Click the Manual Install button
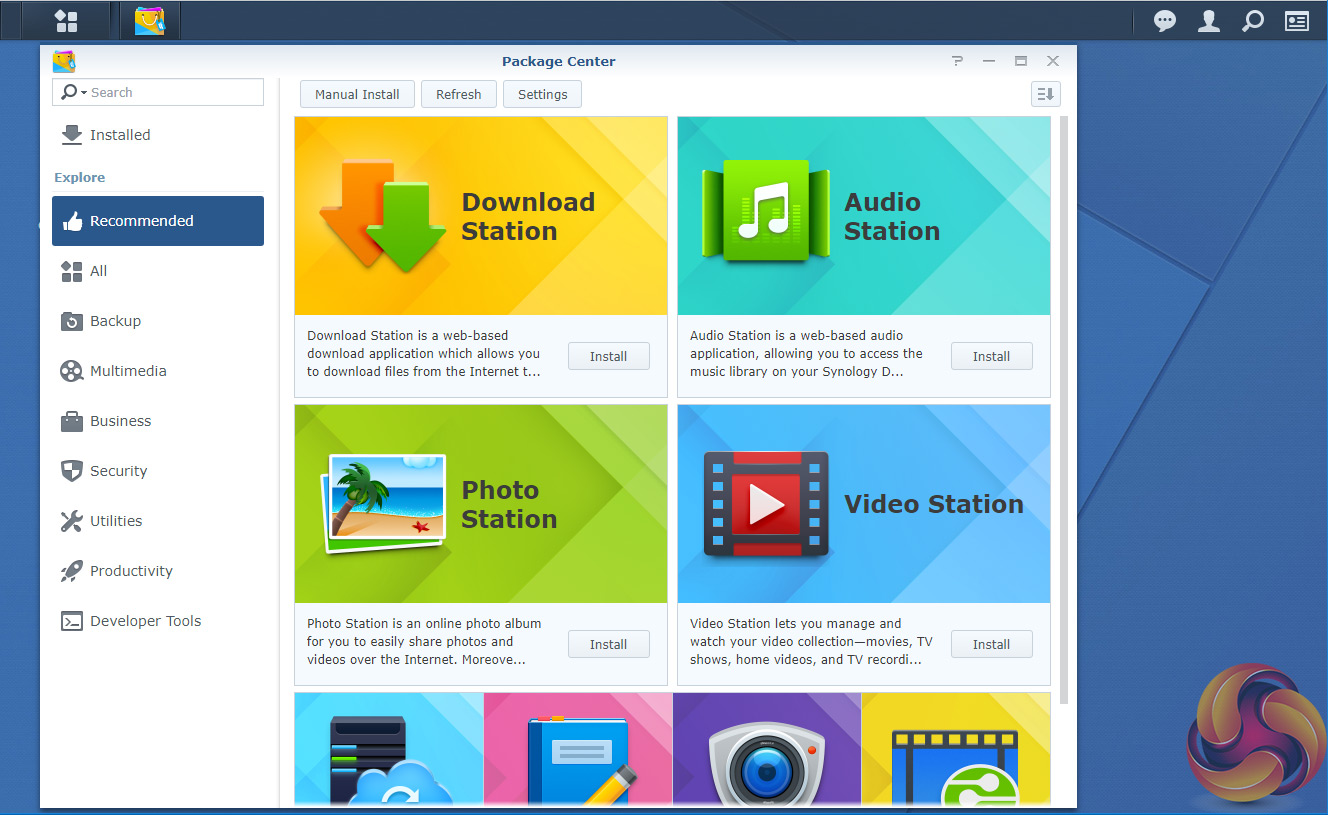This screenshot has width=1328, height=815. point(357,94)
